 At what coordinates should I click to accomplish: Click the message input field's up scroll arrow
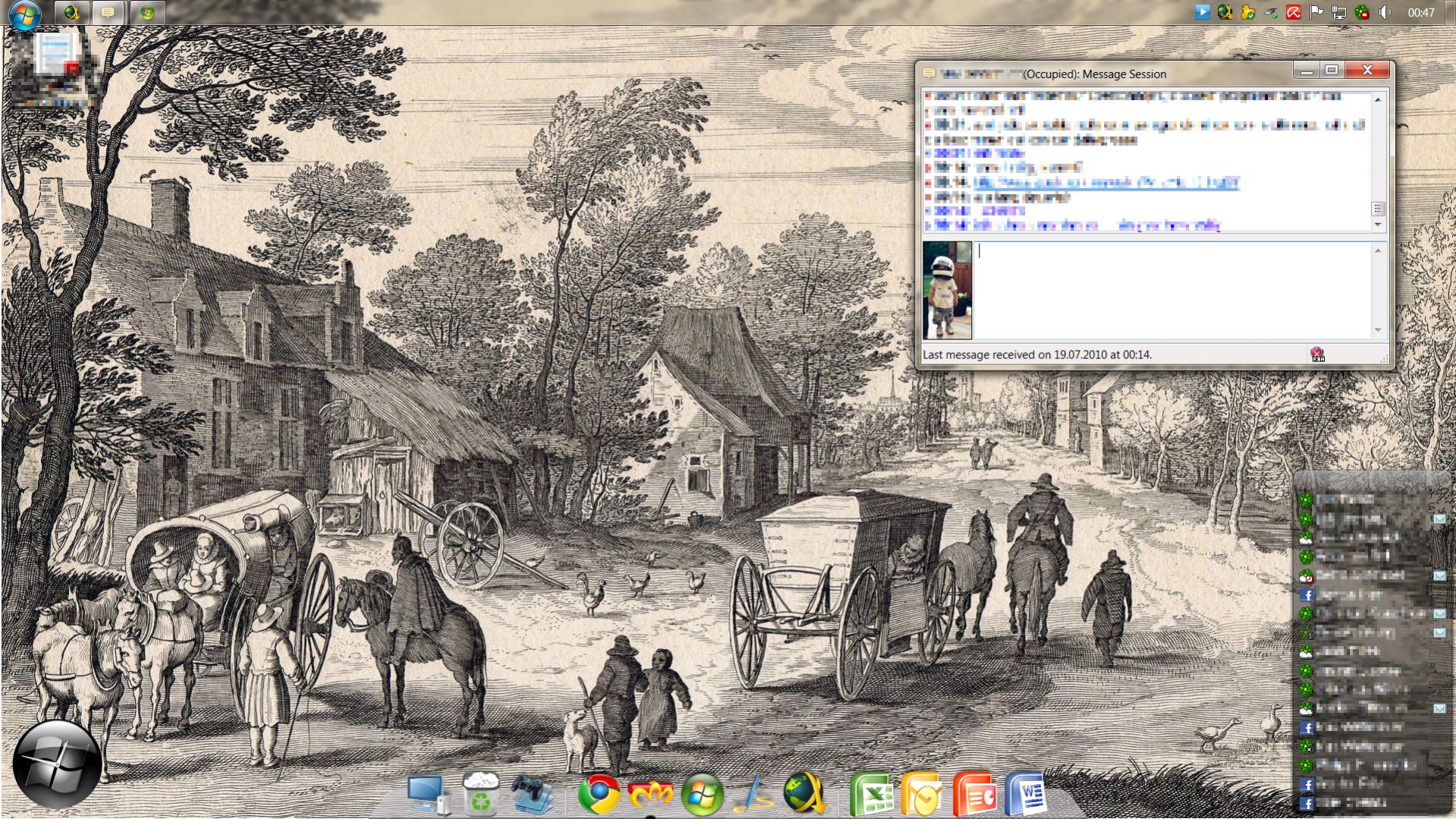coord(1378,250)
